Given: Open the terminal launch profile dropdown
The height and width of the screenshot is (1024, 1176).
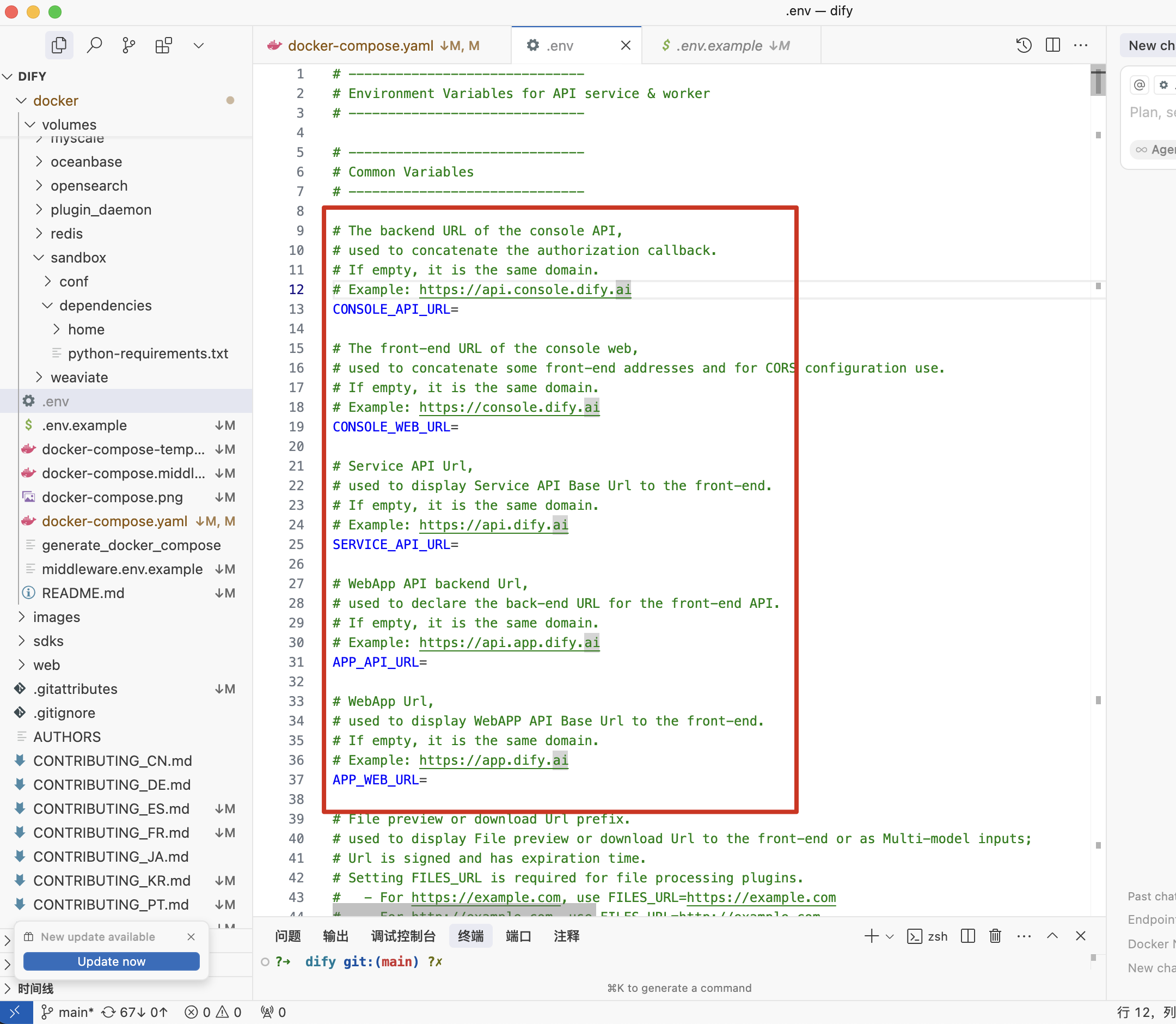Looking at the screenshot, I should click(890, 936).
